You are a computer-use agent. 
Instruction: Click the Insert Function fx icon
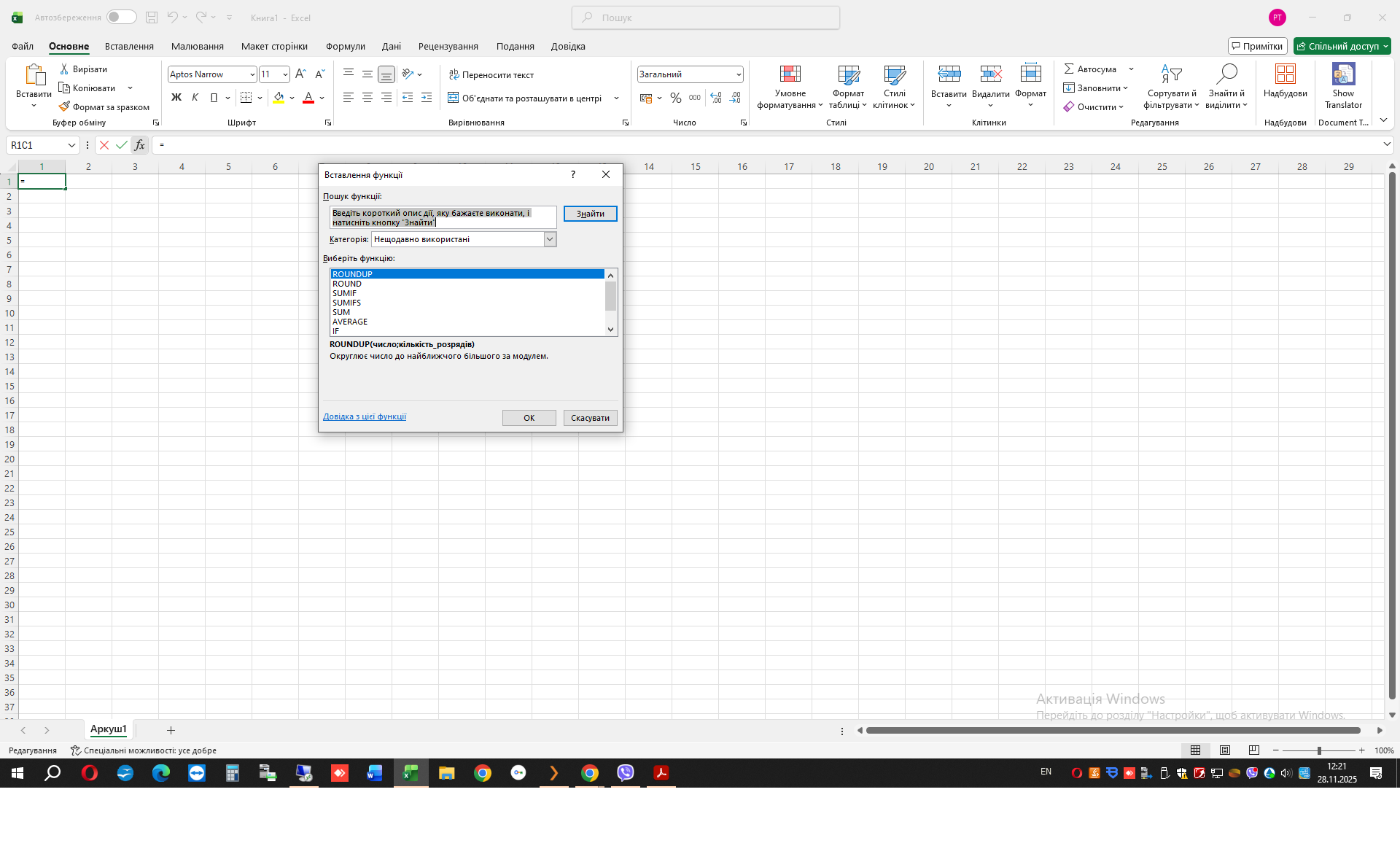click(x=139, y=145)
